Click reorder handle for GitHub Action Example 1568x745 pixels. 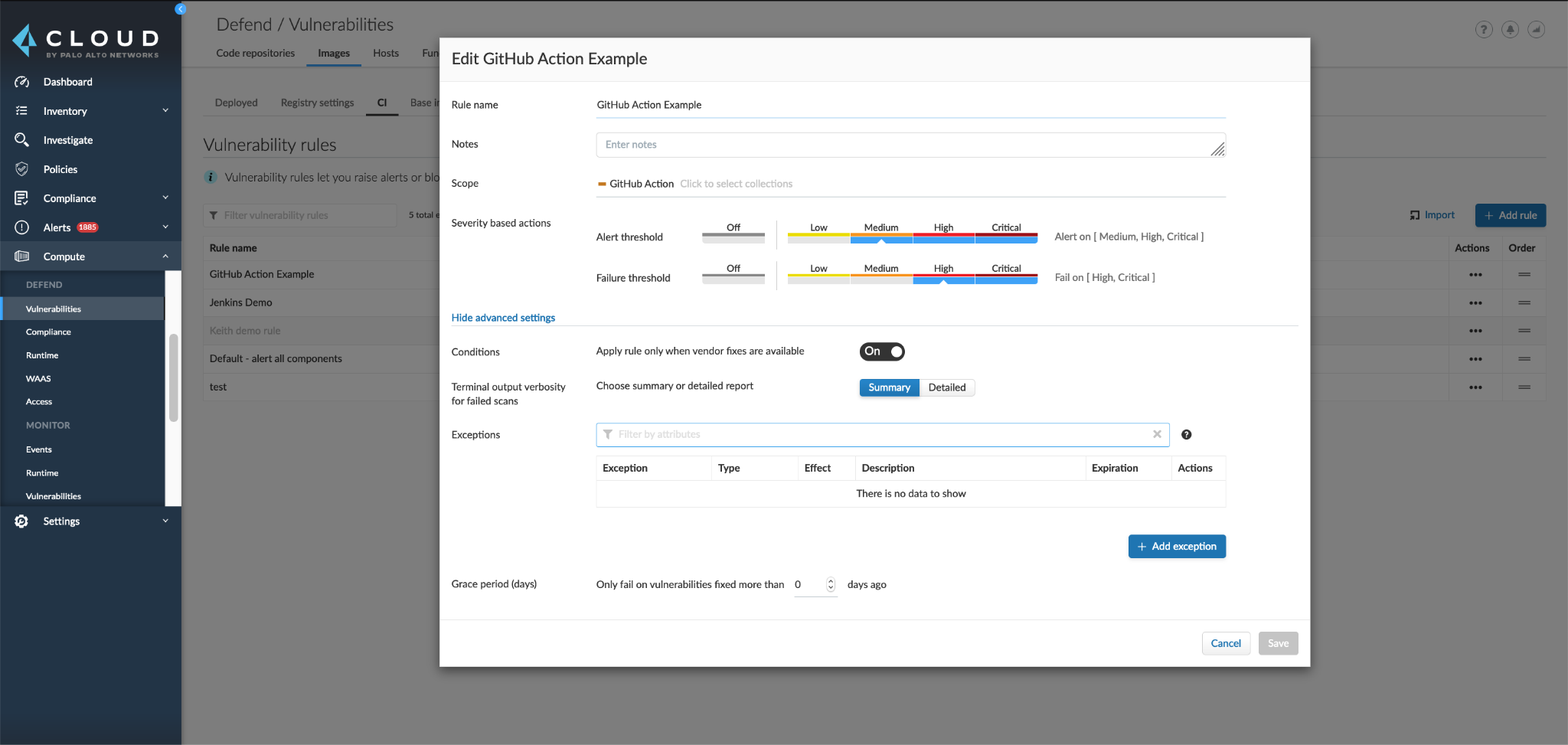(x=1524, y=274)
